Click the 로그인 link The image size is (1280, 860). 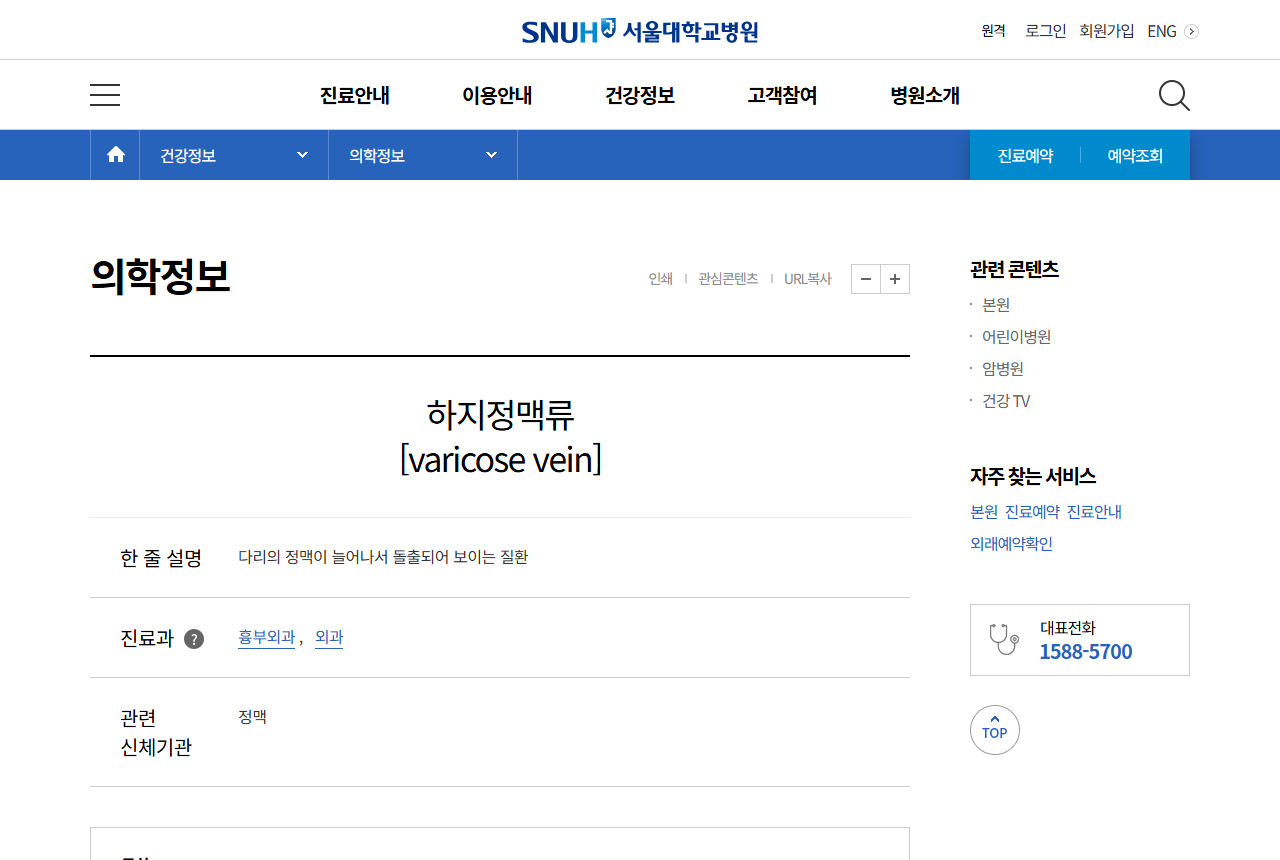1046,31
